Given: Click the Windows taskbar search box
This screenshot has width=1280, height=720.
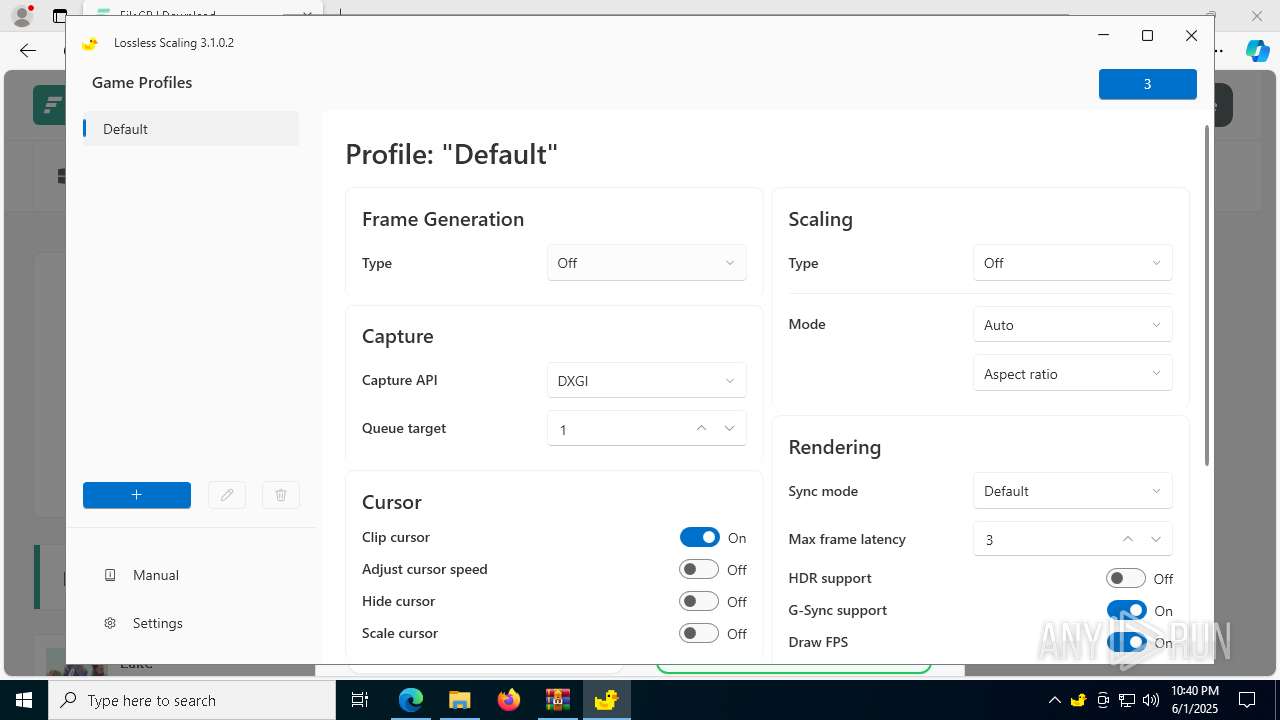Looking at the screenshot, I should (x=192, y=700).
